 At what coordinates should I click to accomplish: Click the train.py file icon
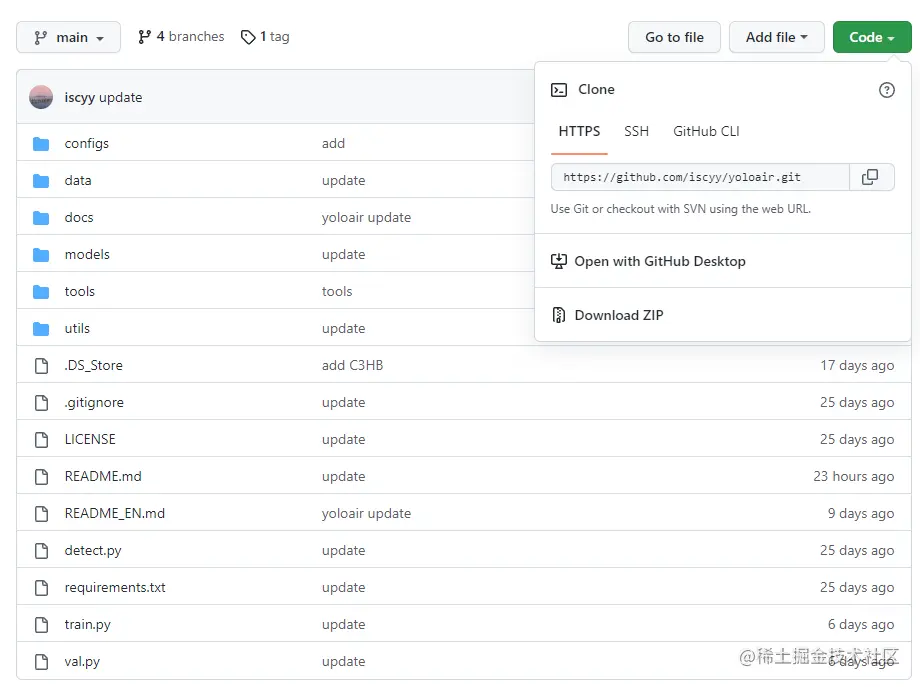tap(42, 624)
